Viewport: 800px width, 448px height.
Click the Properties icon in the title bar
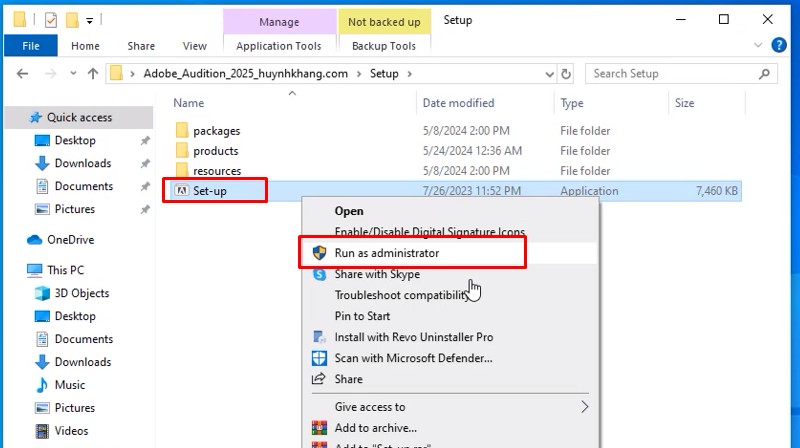pyautogui.click(x=51, y=20)
